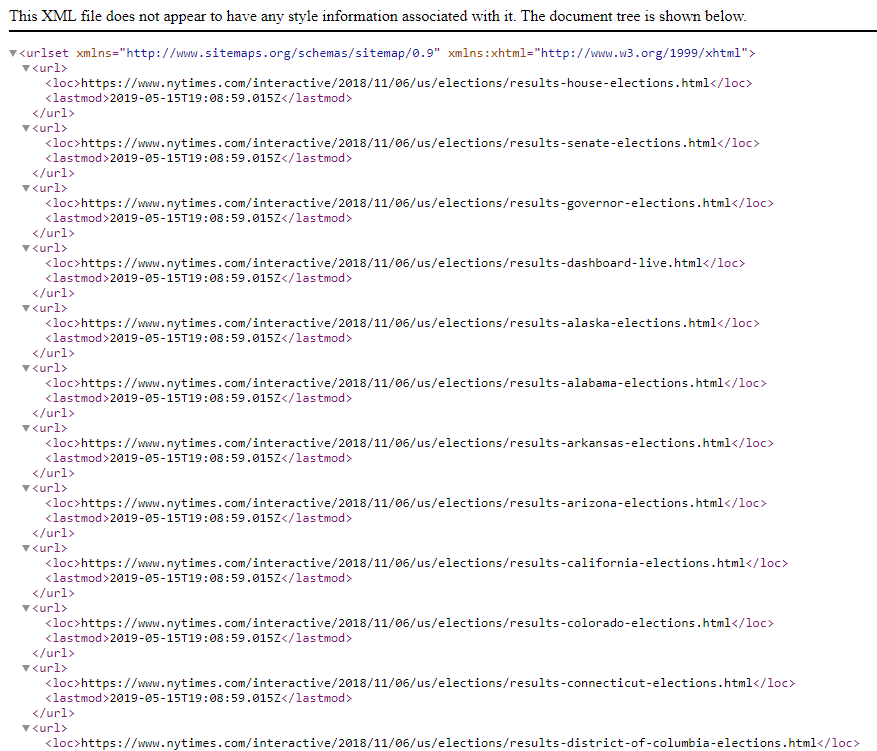
Task: Click the results-california-elections.html loc URL
Action: 413,563
